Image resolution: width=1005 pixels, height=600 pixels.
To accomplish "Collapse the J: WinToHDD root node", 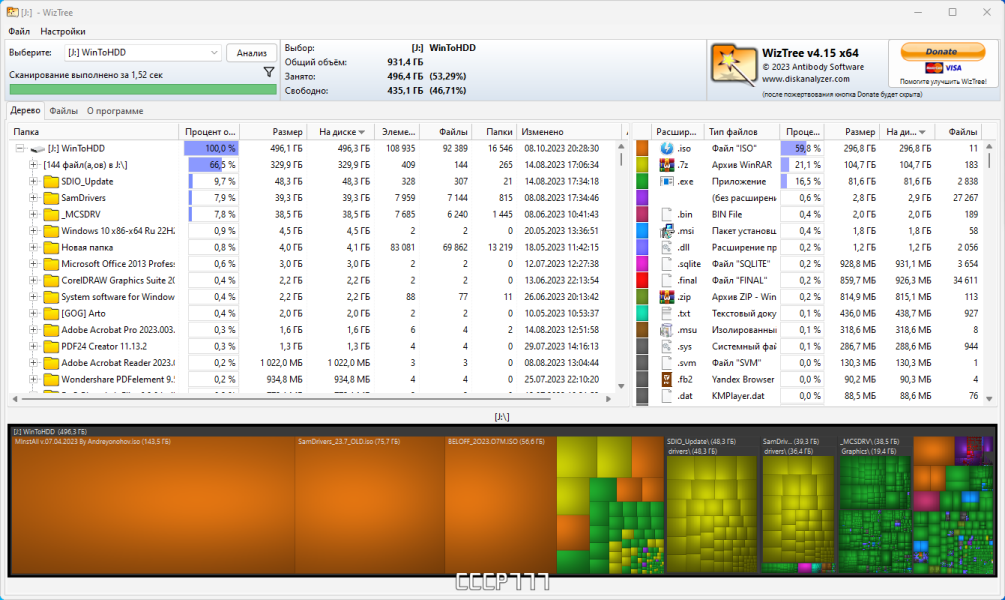I will point(20,148).
